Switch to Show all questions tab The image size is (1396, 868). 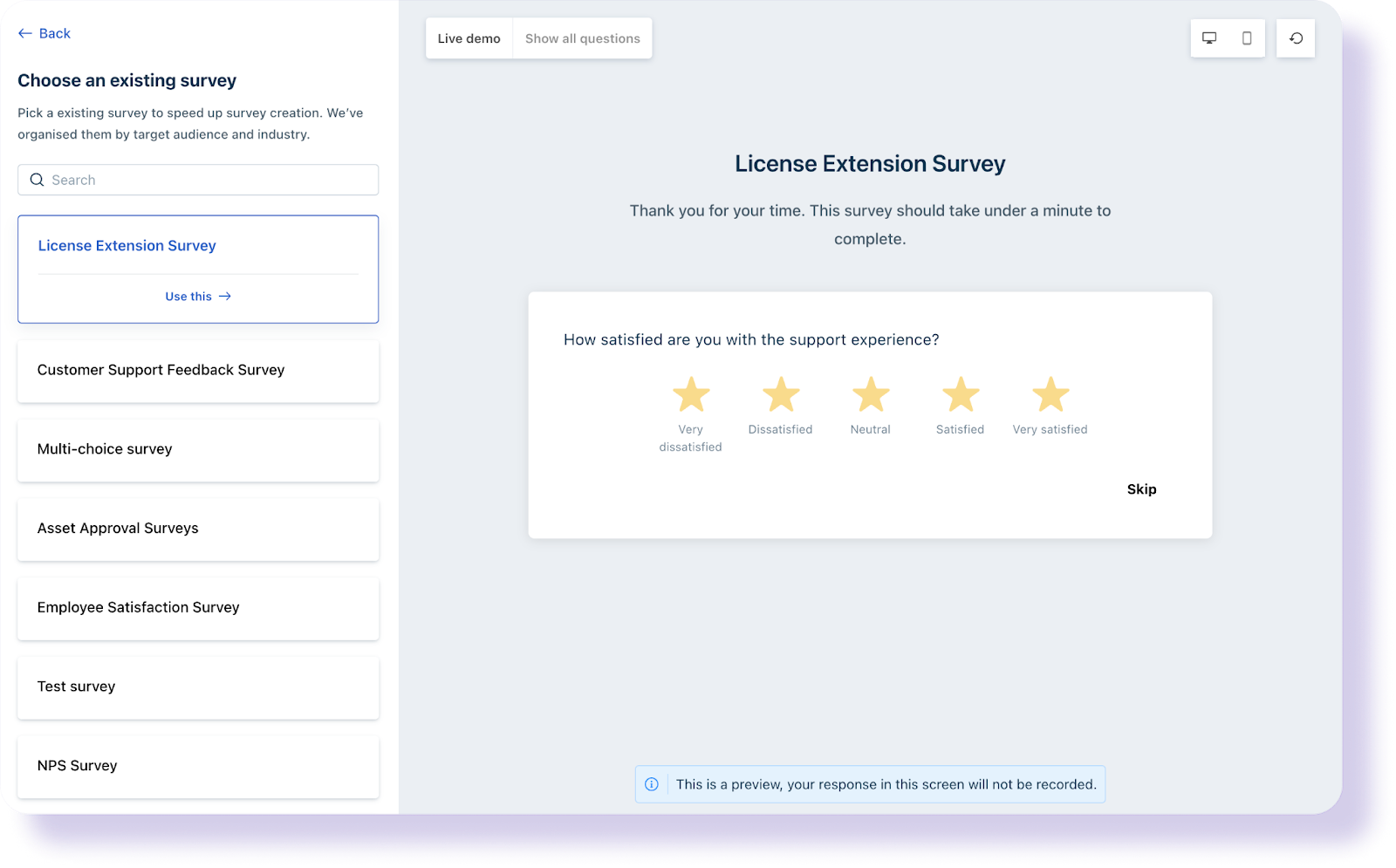[583, 38]
